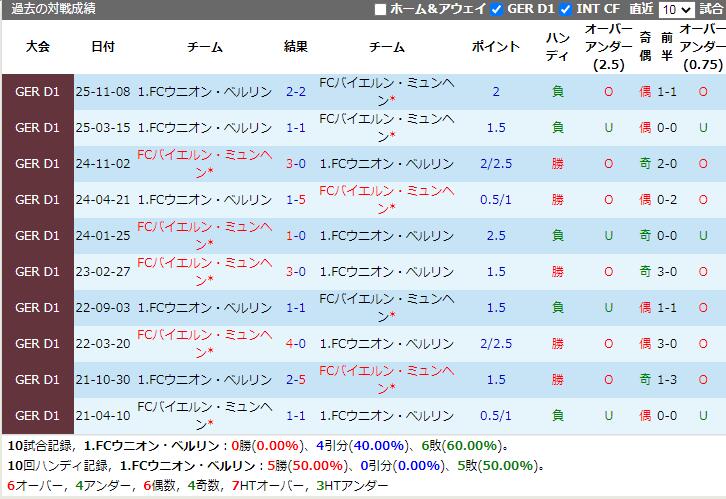726x499 pixels.
Task: Select the GER D1 cell for 24-01-25
Action: (37, 236)
